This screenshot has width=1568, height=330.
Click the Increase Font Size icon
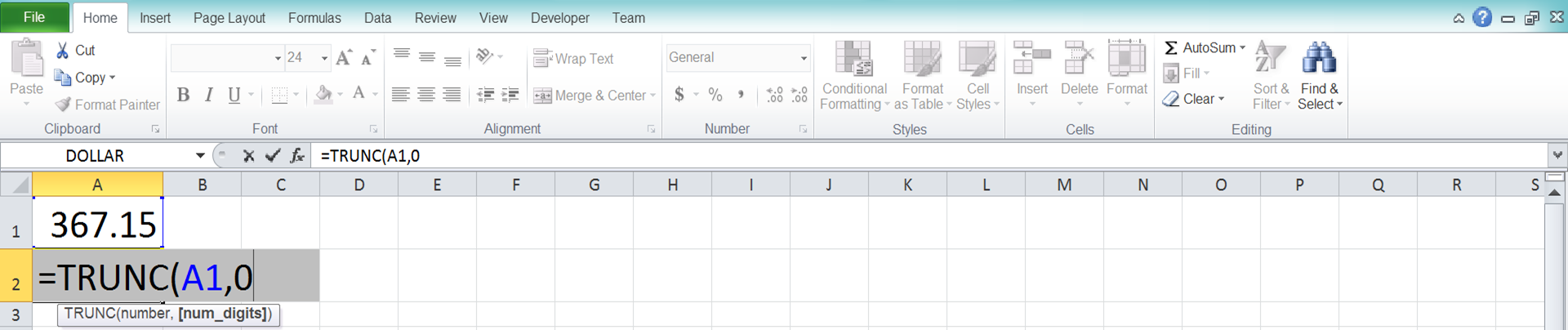click(344, 57)
